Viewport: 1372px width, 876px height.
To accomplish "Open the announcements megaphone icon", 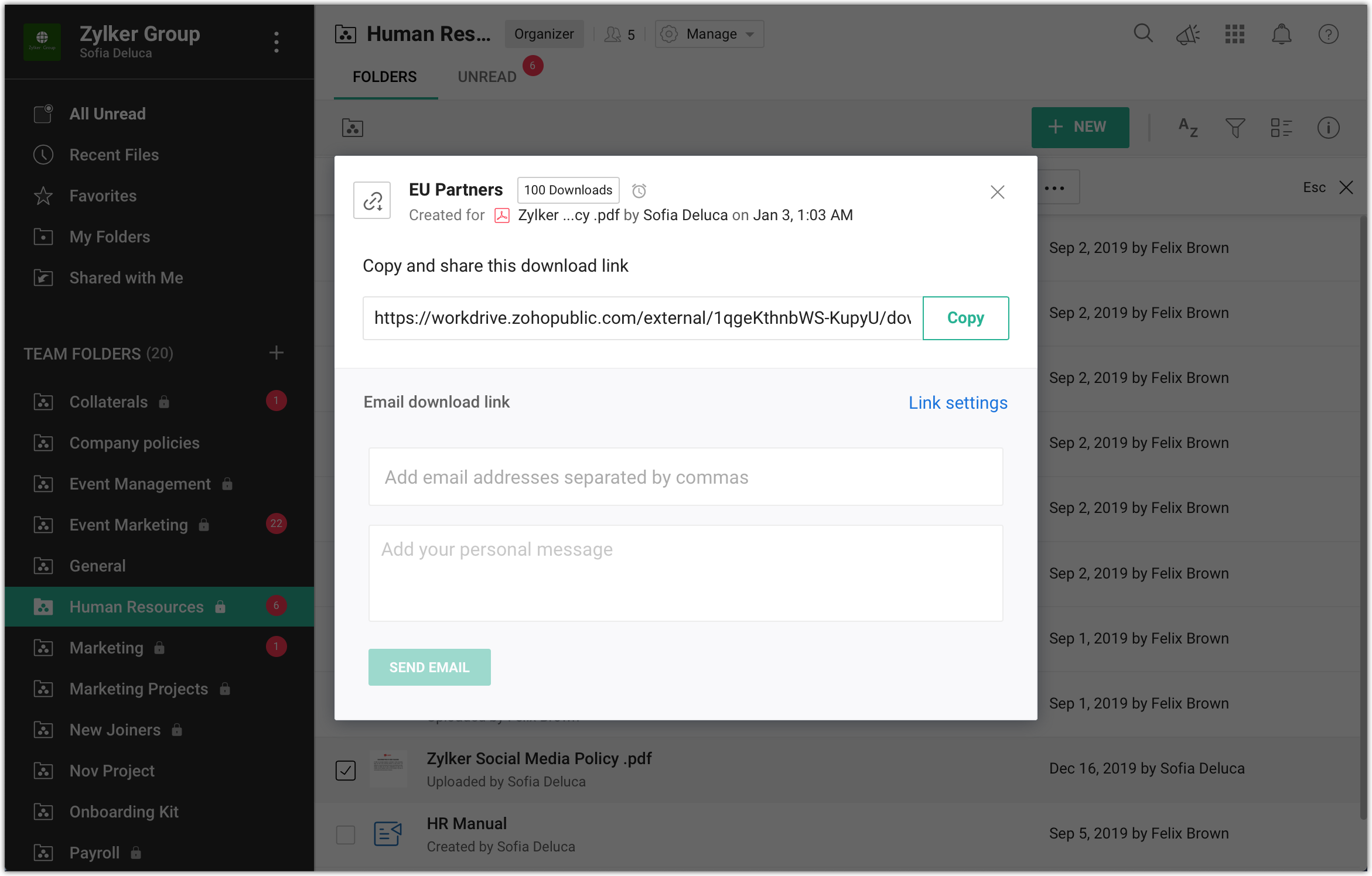I will (1188, 35).
